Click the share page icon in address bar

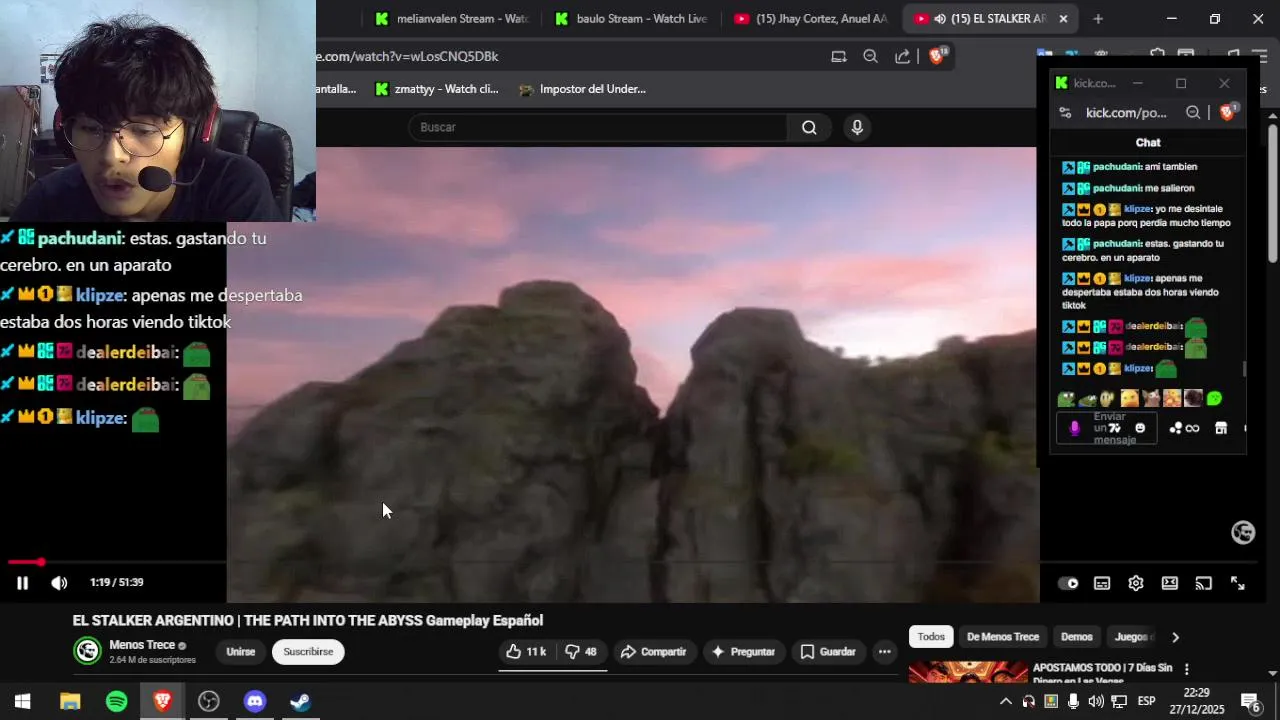902,56
